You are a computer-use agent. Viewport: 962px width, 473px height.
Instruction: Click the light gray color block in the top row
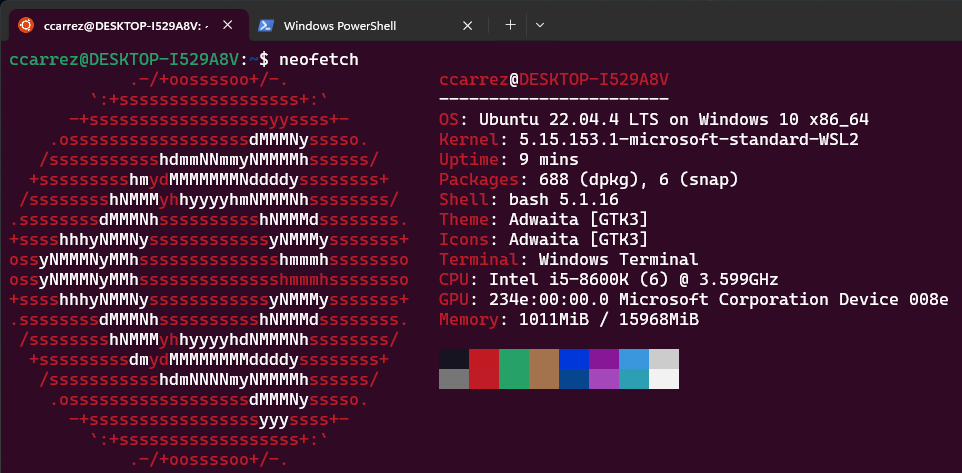pos(664,359)
